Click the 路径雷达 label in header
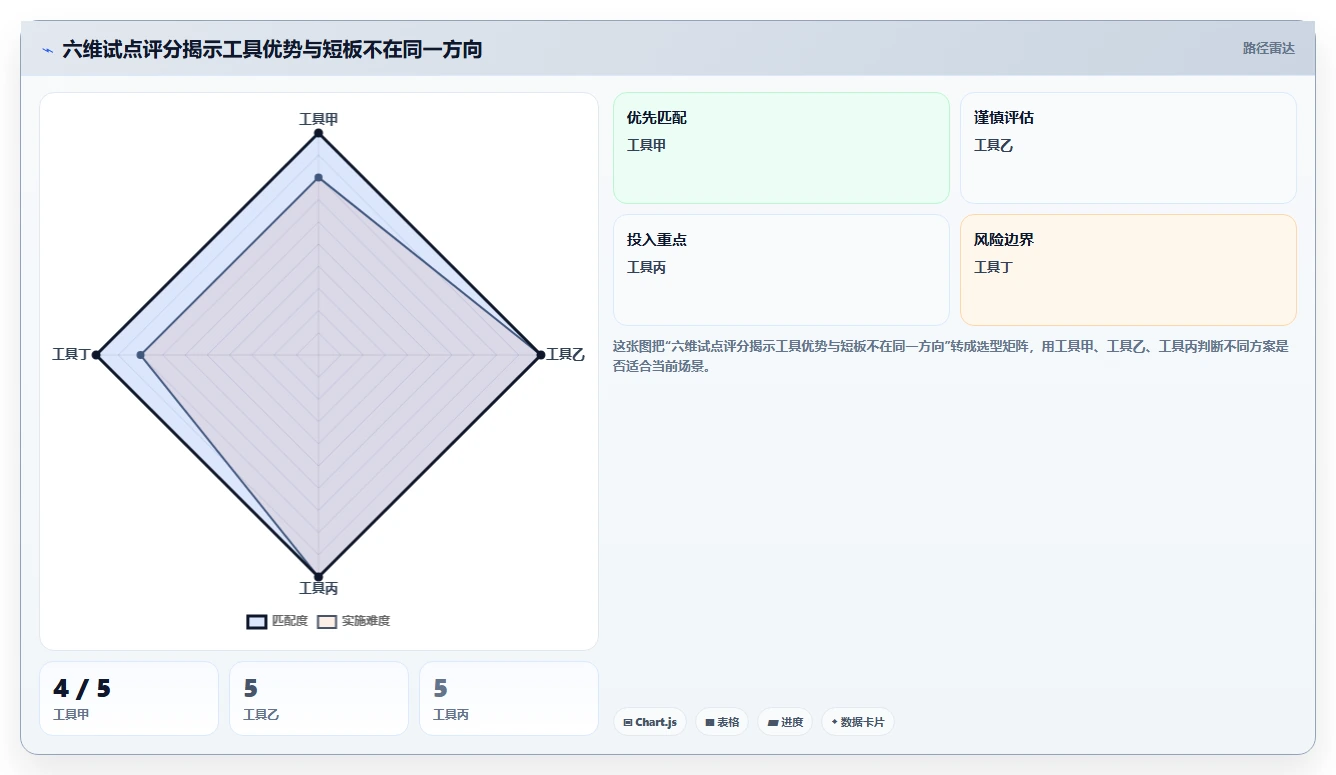 (x=1269, y=48)
